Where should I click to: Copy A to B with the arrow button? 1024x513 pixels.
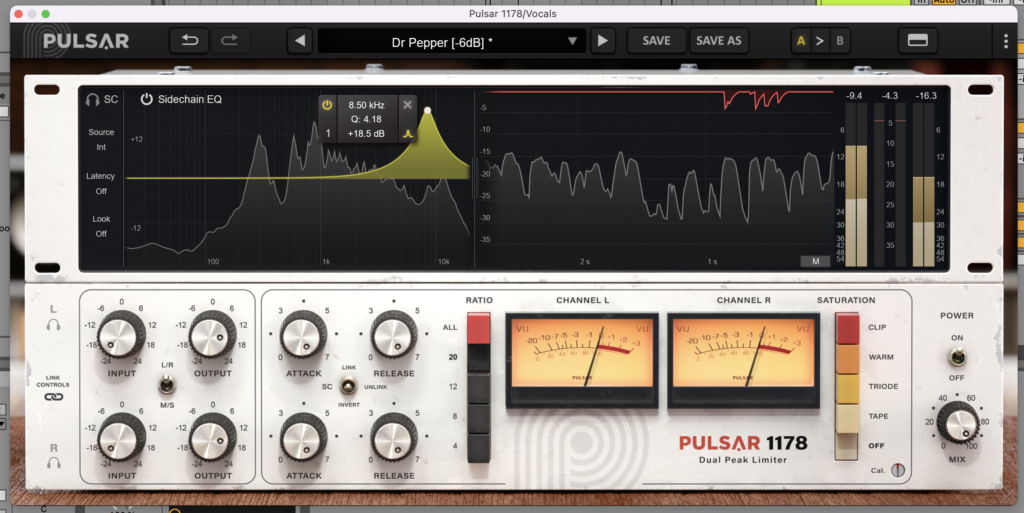(x=820, y=41)
